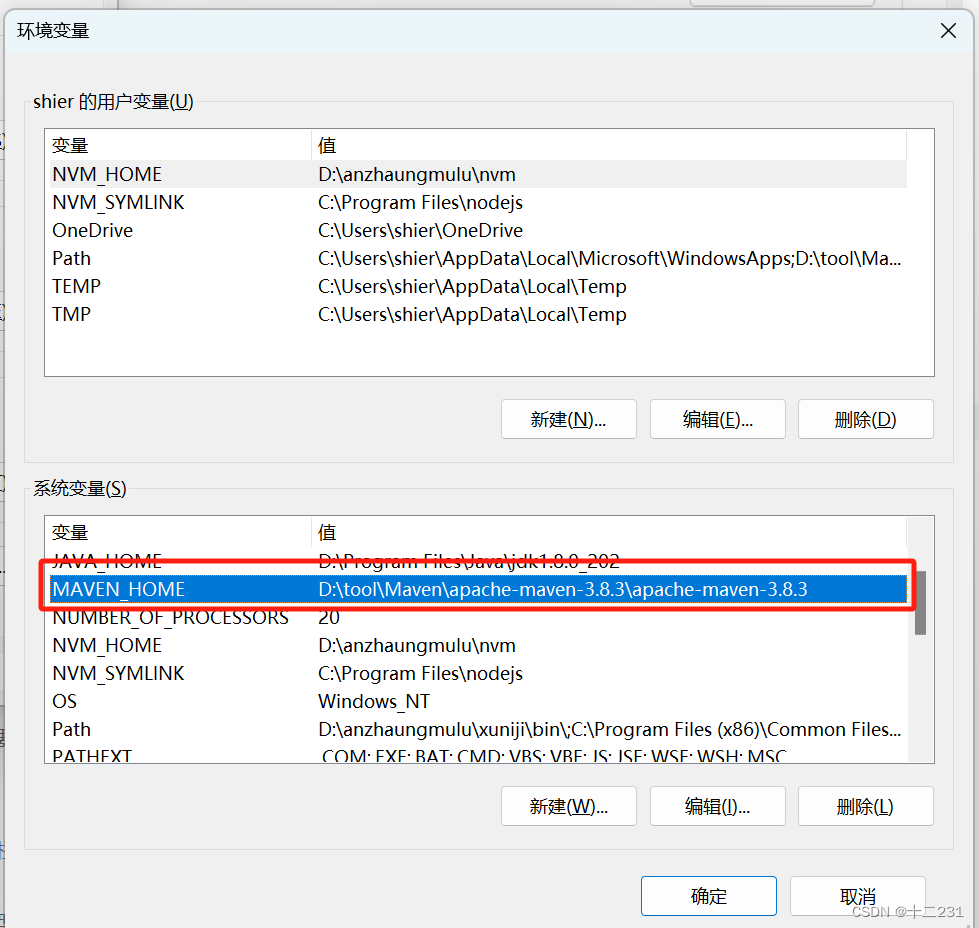Select the OneDrive user variable
The height and width of the screenshot is (928, 979).
click(92, 230)
